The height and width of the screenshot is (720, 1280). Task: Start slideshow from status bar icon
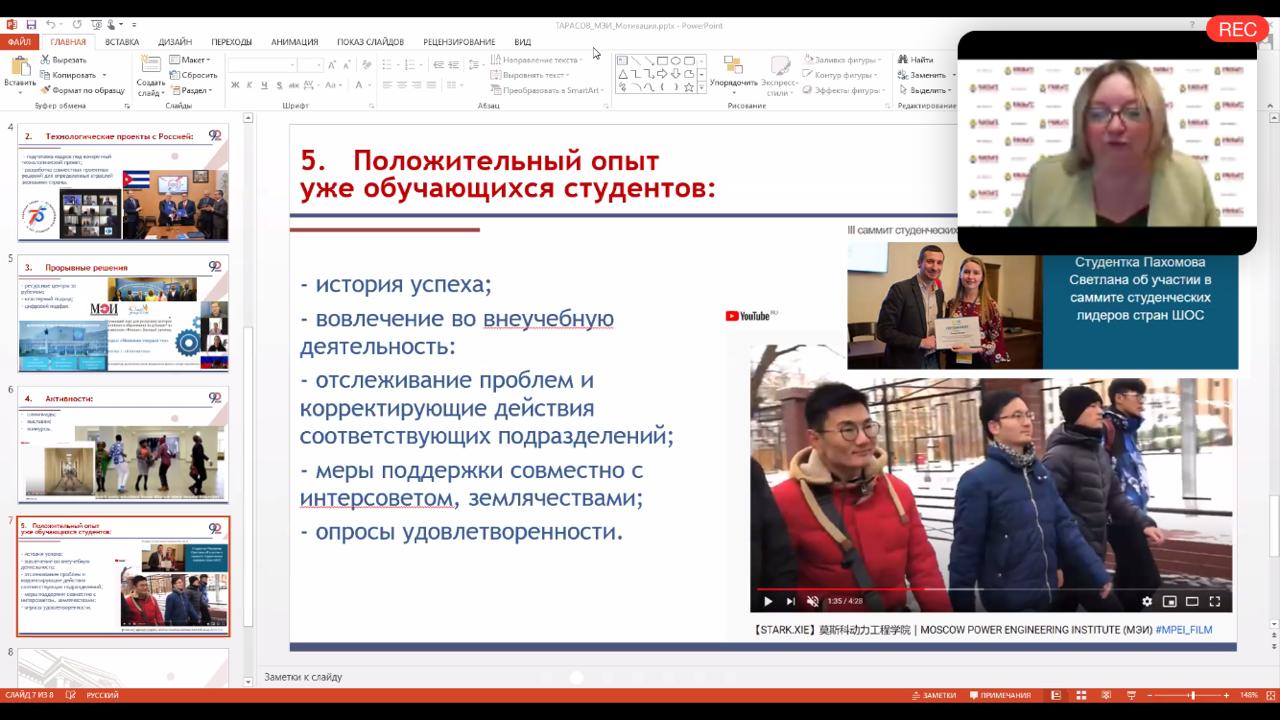coord(1130,695)
